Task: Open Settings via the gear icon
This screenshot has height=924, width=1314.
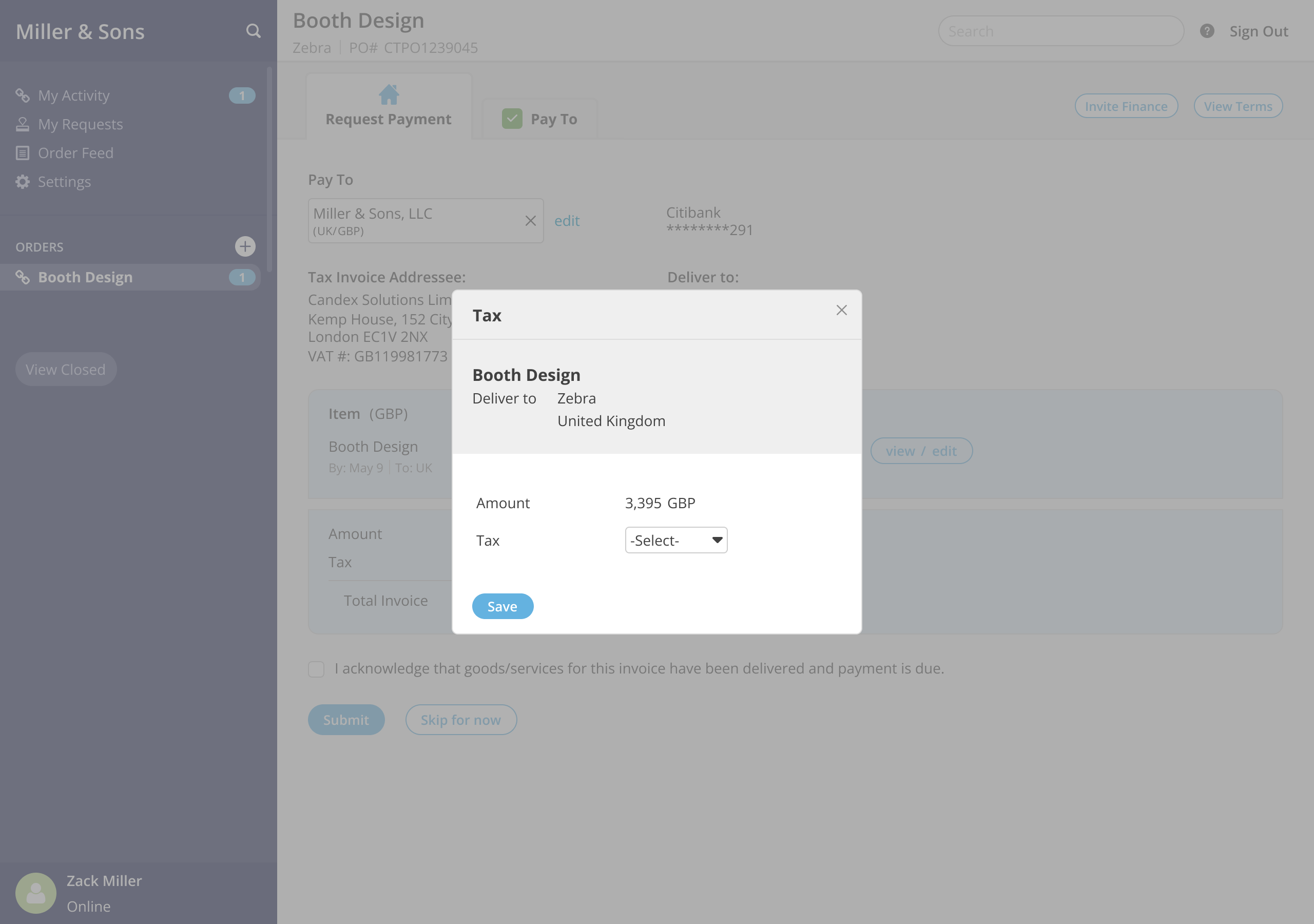Action: (x=23, y=182)
